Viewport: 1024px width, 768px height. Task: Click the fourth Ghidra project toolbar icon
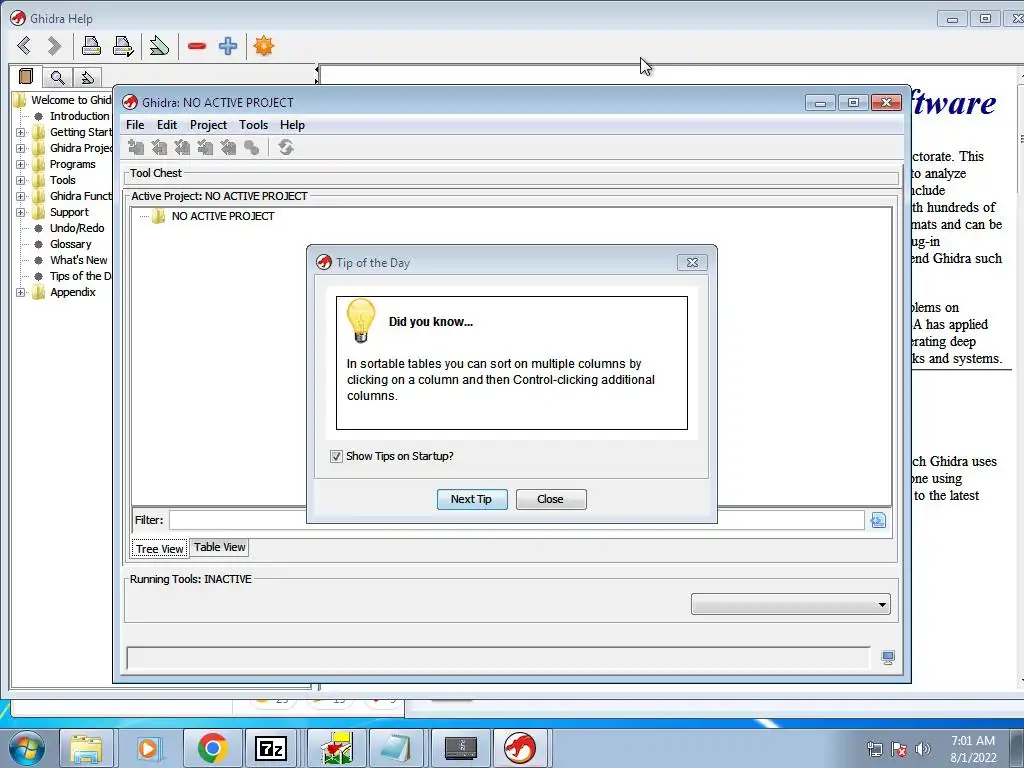205,148
